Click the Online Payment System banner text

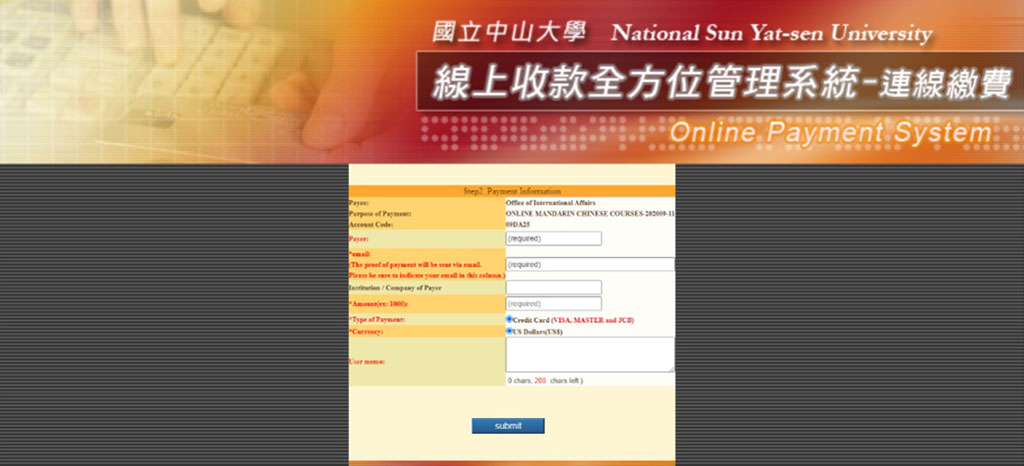point(830,132)
